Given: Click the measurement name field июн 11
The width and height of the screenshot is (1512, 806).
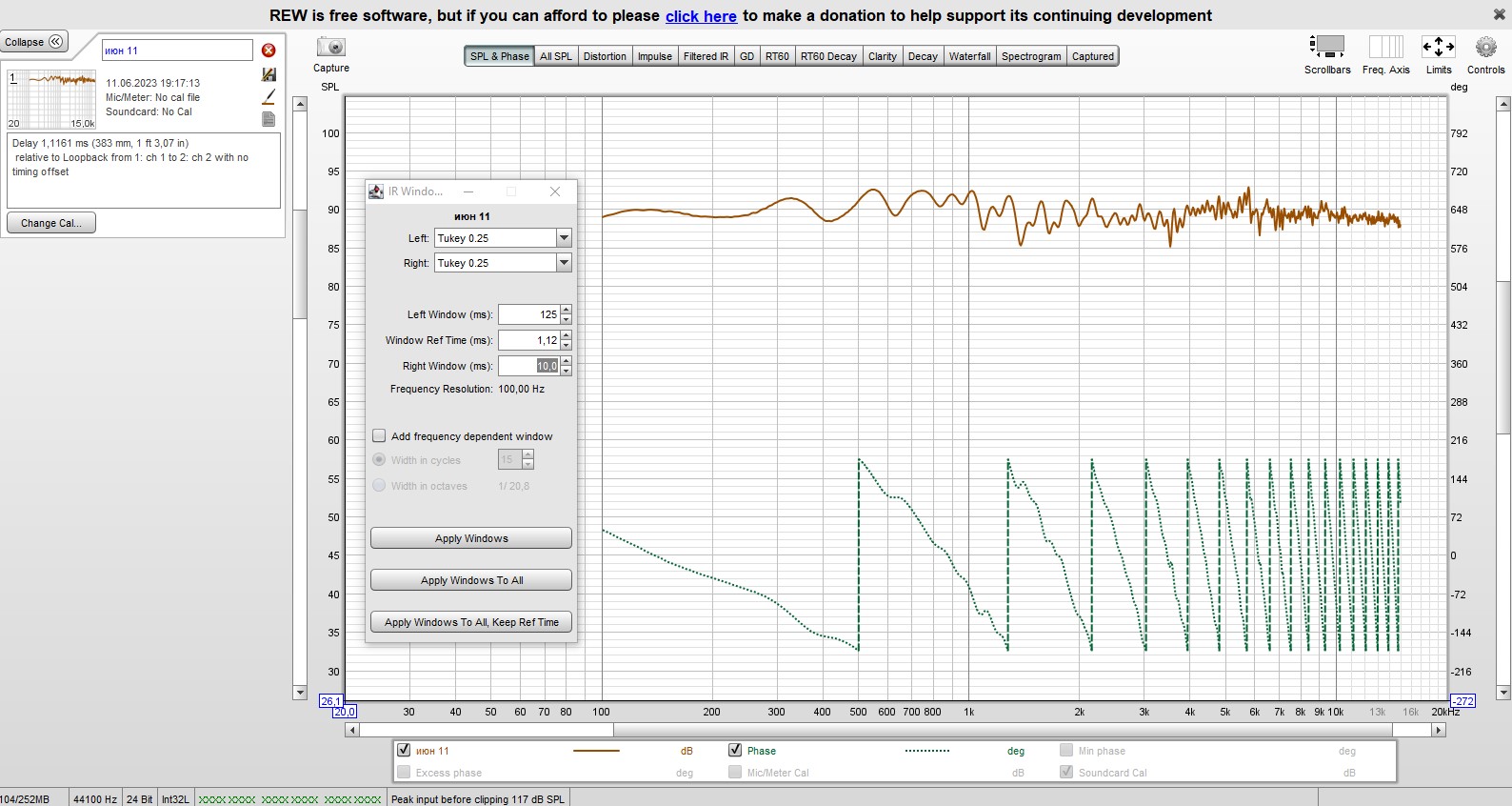Looking at the screenshot, I should (177, 50).
